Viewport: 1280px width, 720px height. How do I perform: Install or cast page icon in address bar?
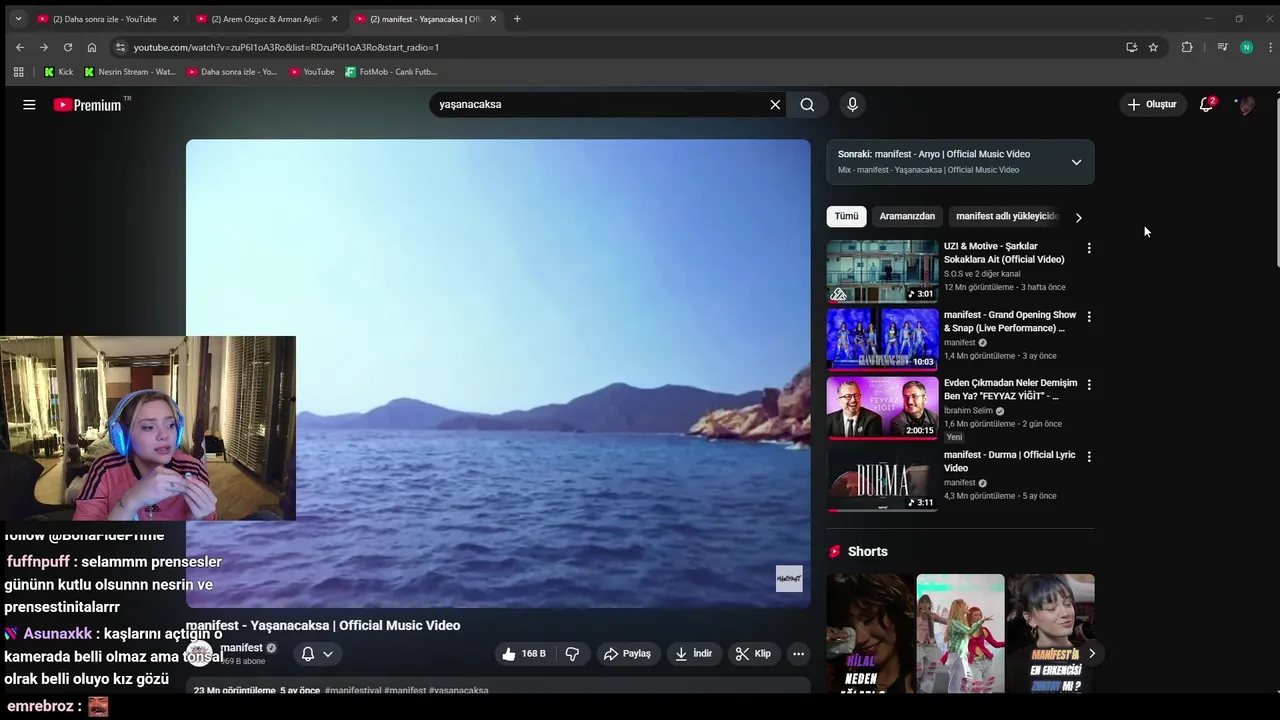pyautogui.click(x=1131, y=47)
